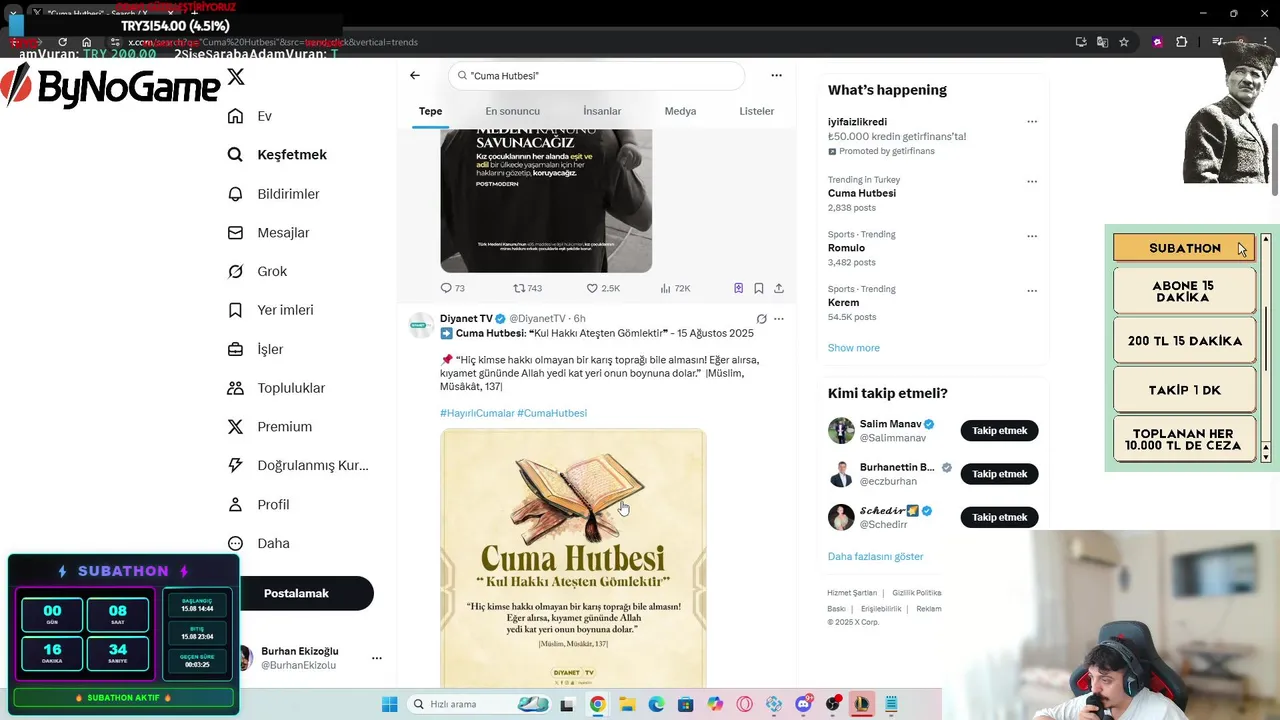
Task: Follow Schedir account
Action: coord(999,517)
